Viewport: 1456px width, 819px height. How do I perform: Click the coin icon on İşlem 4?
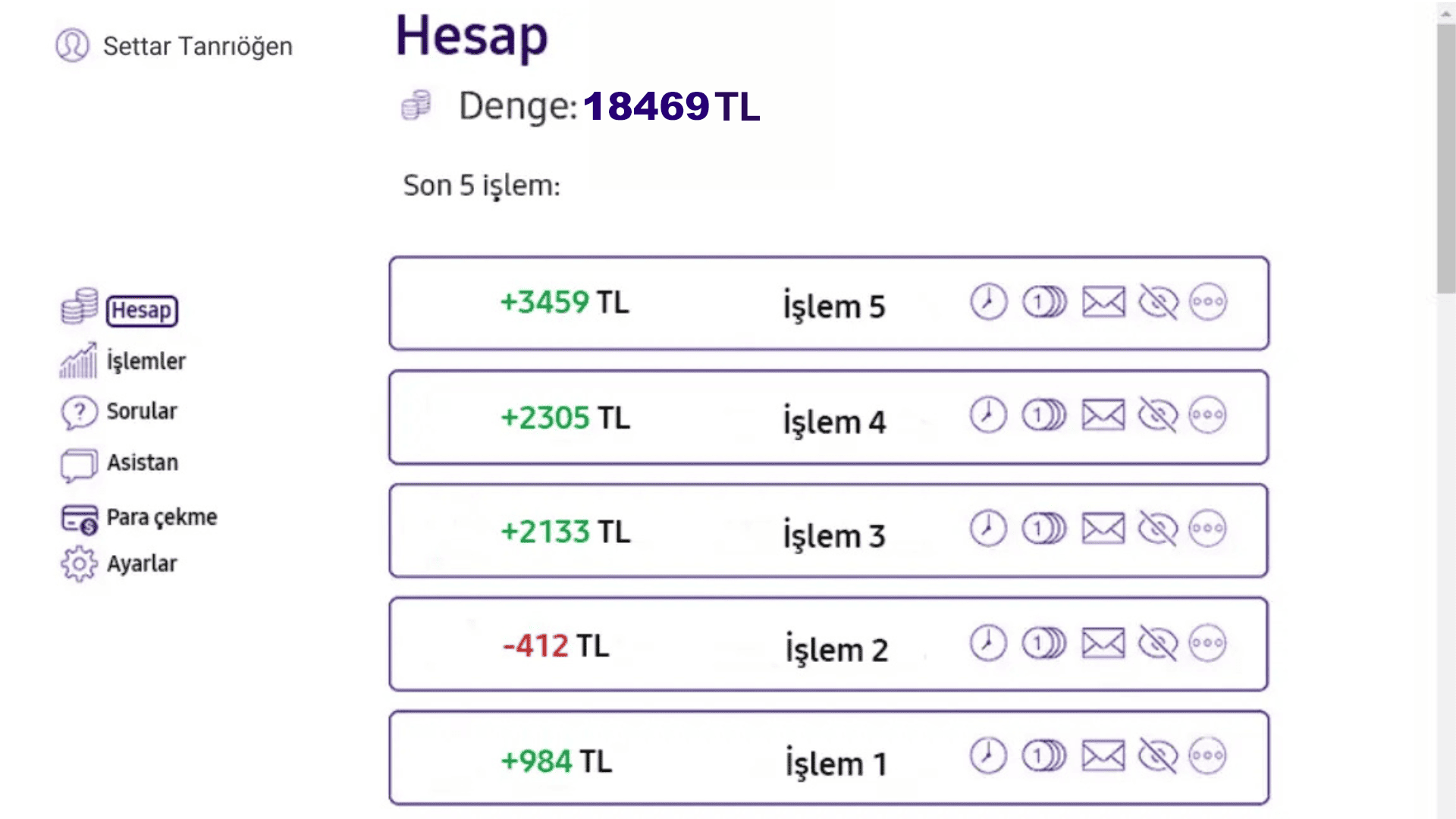click(x=1044, y=416)
